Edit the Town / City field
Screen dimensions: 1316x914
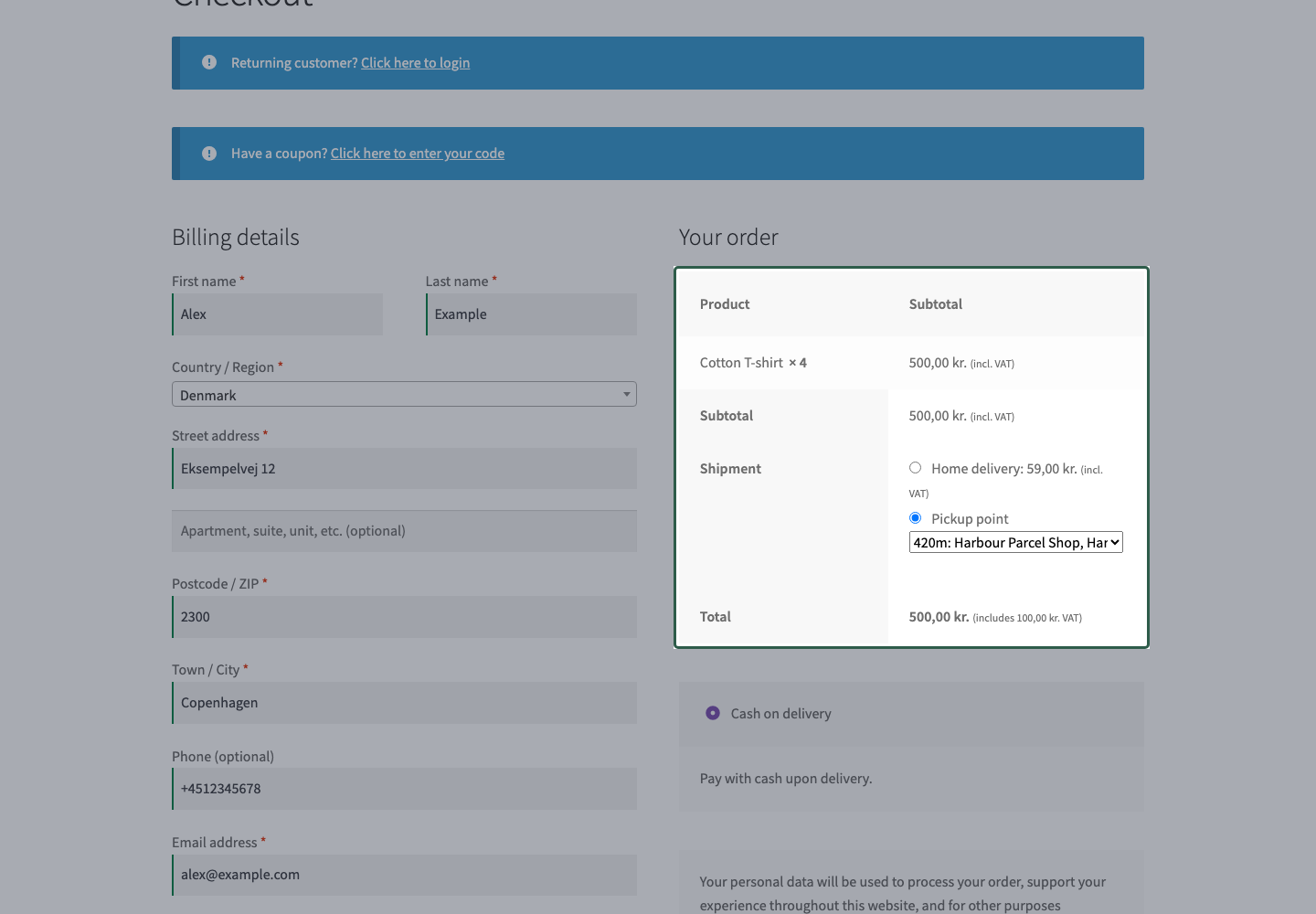click(404, 703)
